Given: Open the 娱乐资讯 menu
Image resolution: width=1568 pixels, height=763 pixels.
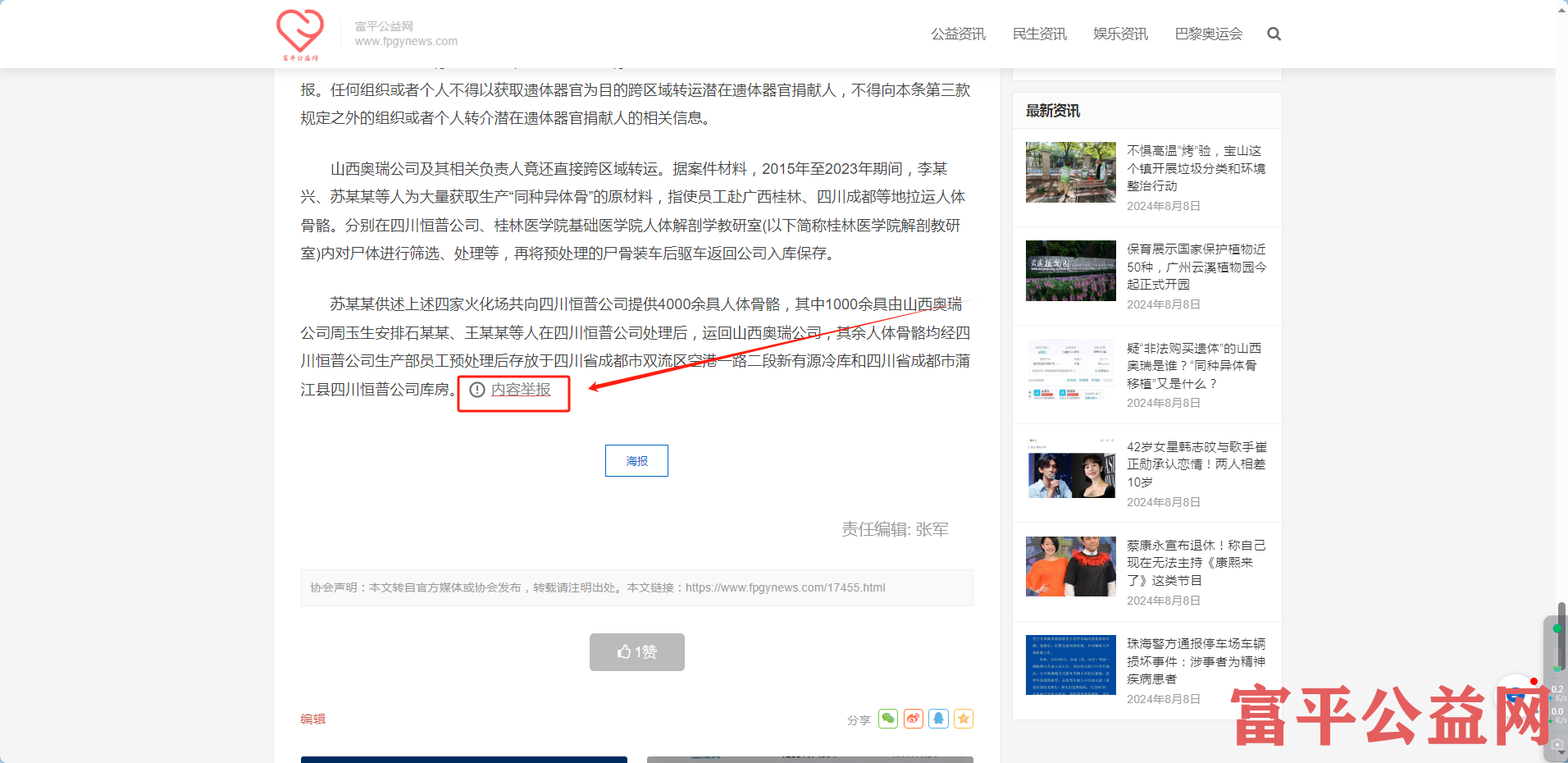Looking at the screenshot, I should pos(1120,34).
